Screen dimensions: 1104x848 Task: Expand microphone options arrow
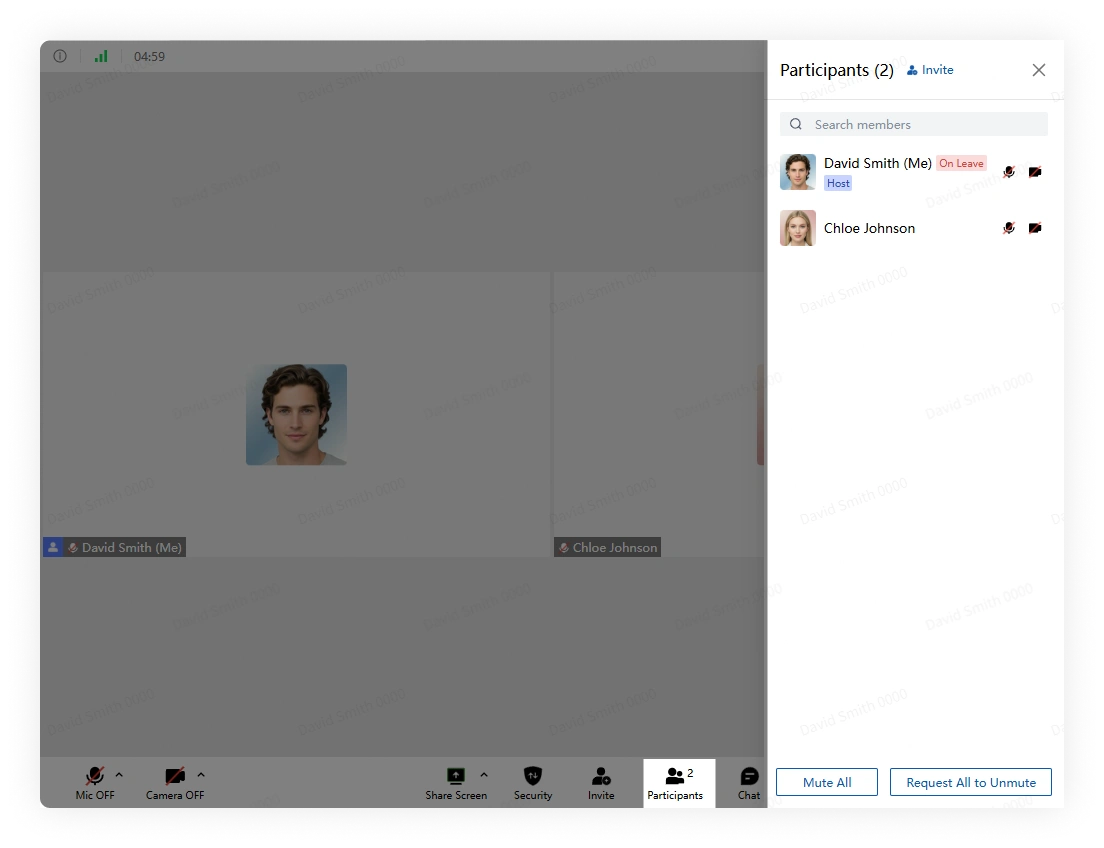point(119,775)
